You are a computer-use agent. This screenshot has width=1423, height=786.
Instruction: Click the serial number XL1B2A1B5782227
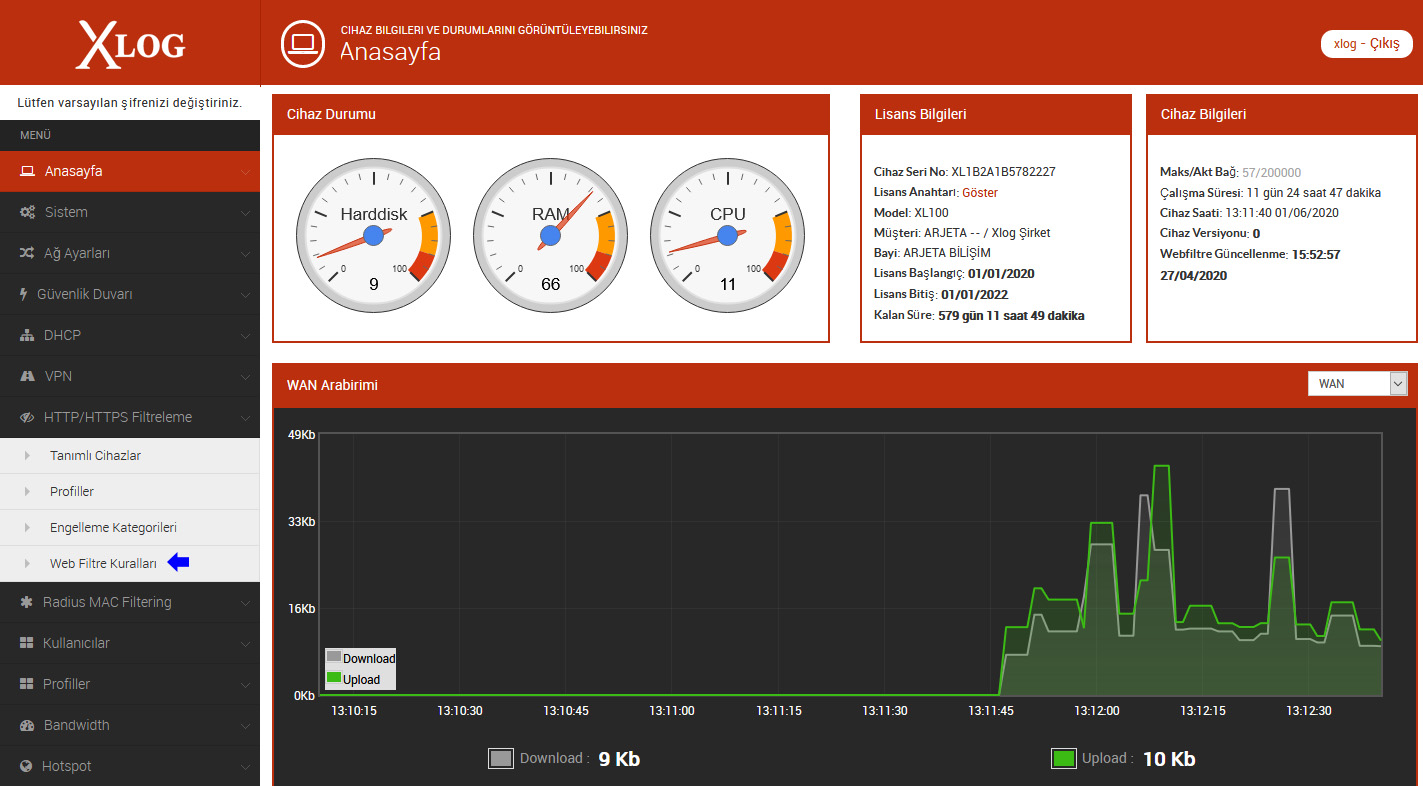1003,172
